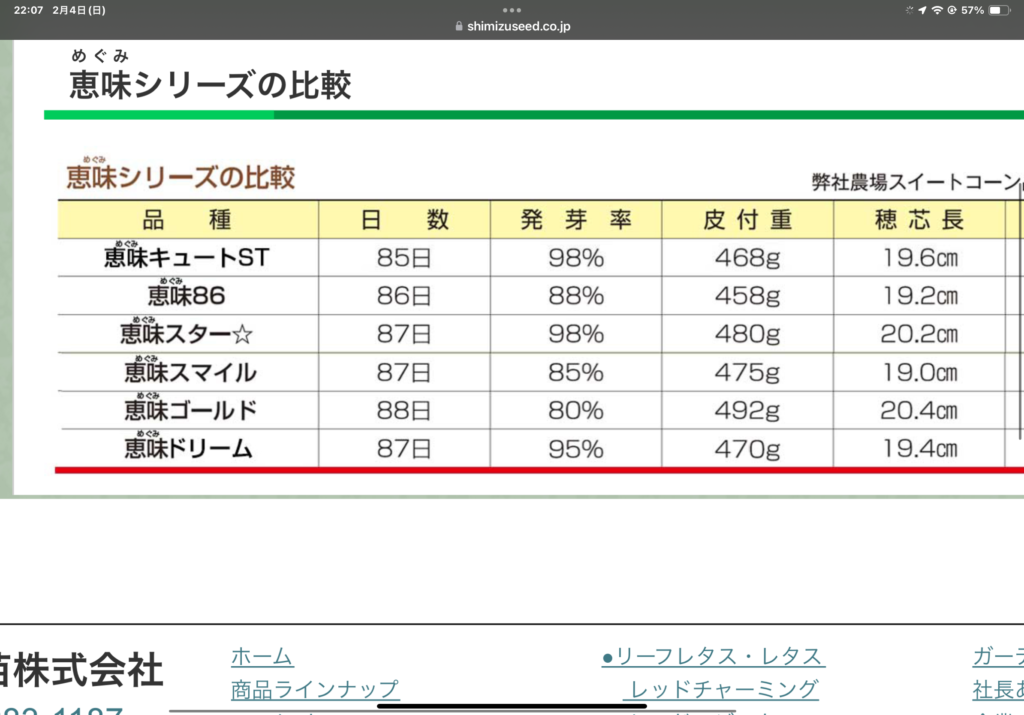Tap the 恵味ゴールド row name

(x=190, y=410)
